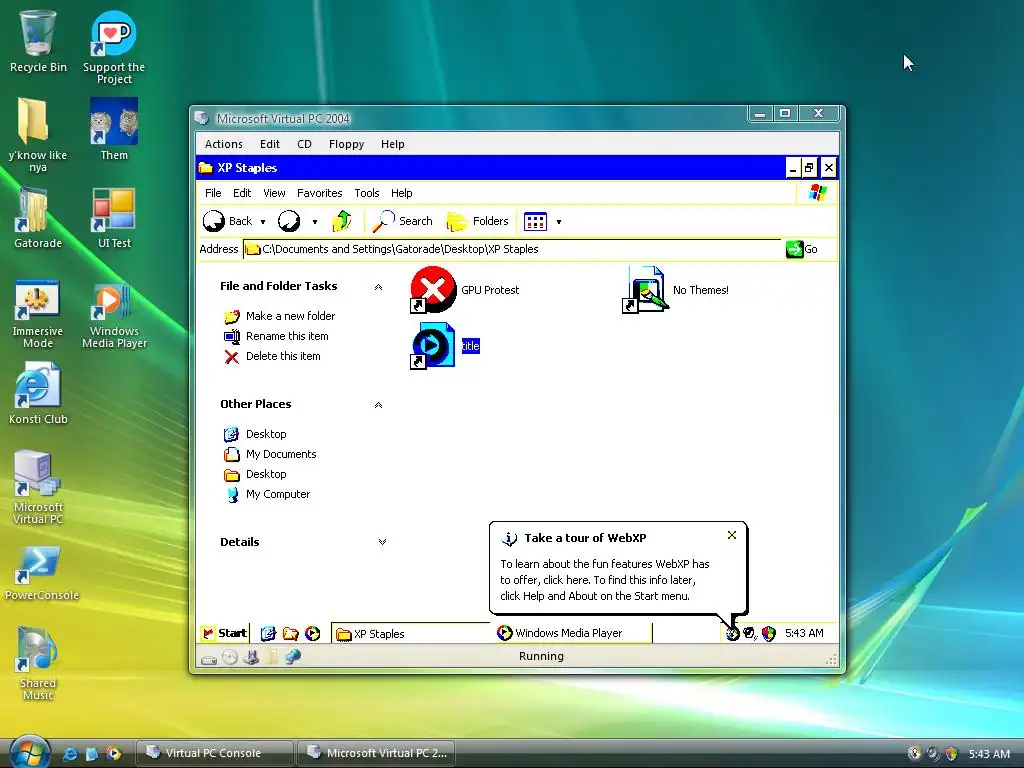Image resolution: width=1024 pixels, height=768 pixels.
Task: Open the Forward history dropdown arrow
Action: [x=315, y=222]
